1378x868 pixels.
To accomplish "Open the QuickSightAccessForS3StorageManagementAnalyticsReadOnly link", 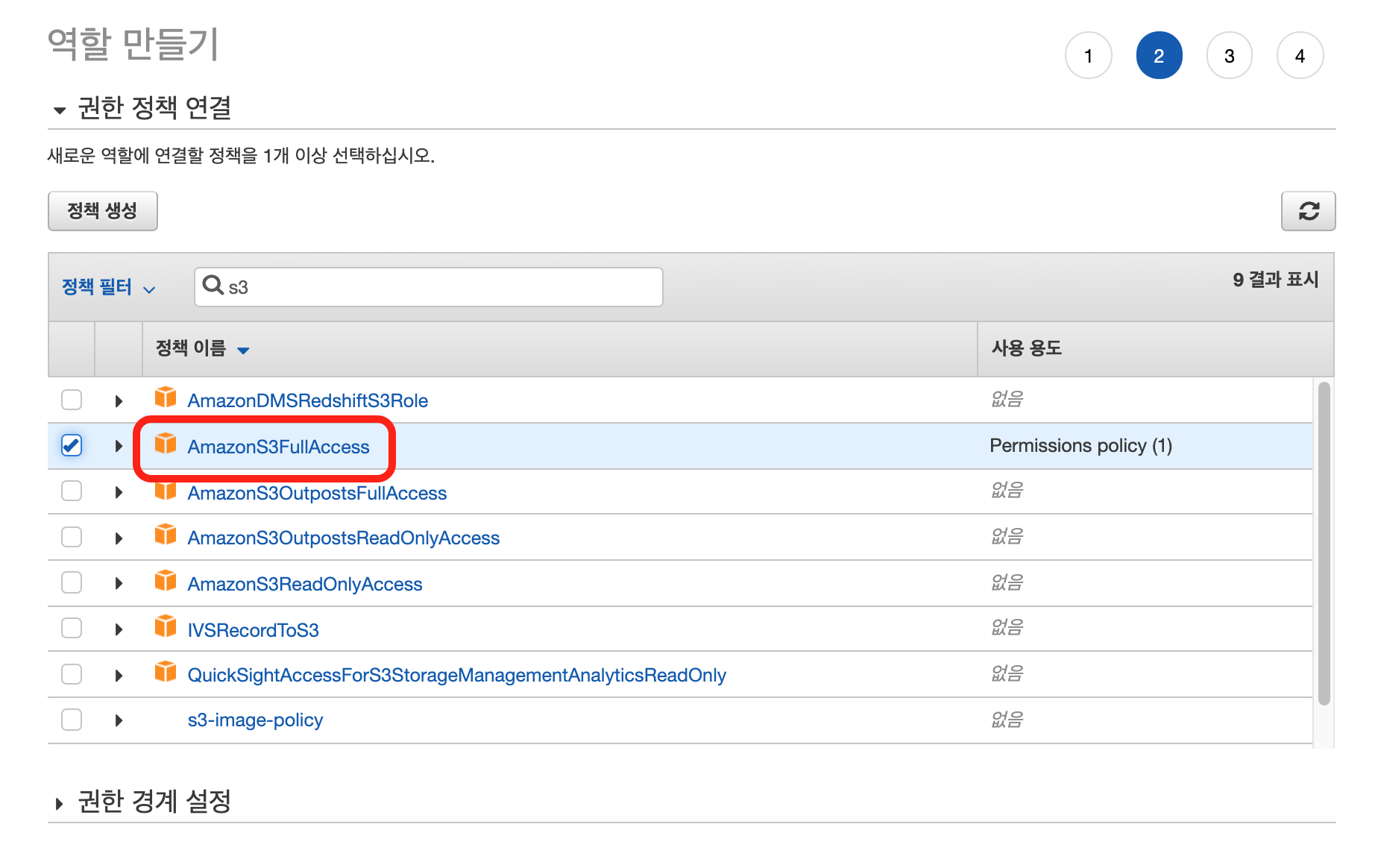I will pos(456,676).
